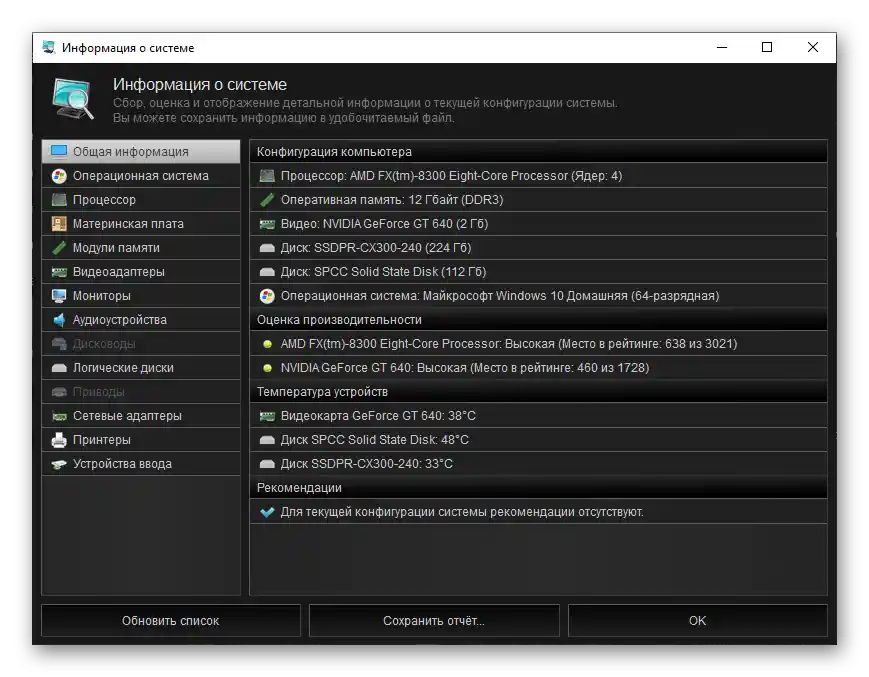Select Видео: NVIDIA GeForce GT 640 (2 Гб) text
The width and height of the screenshot is (869, 677).
click(384, 224)
